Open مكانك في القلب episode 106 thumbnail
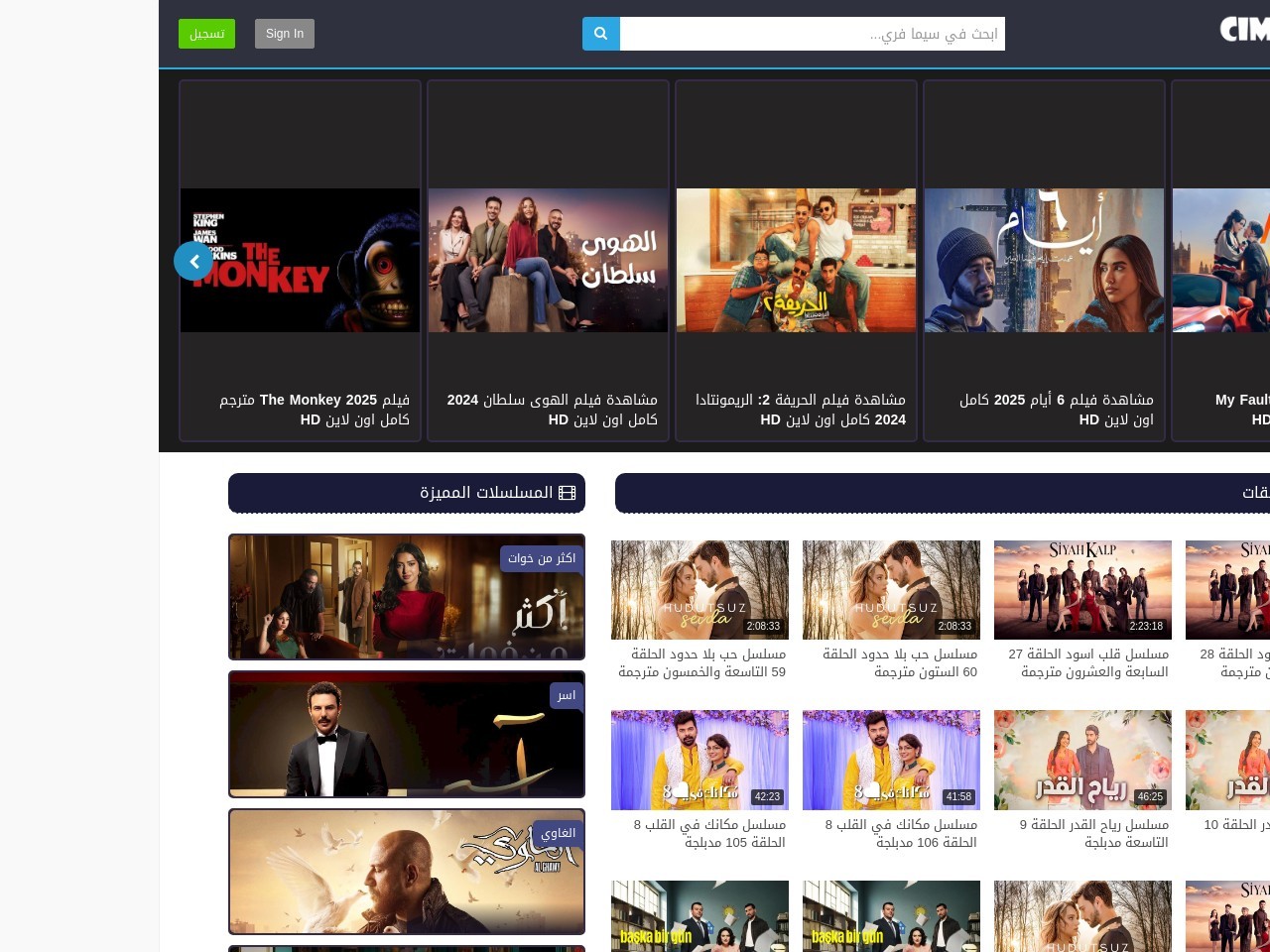The image size is (1270, 952). tap(891, 760)
